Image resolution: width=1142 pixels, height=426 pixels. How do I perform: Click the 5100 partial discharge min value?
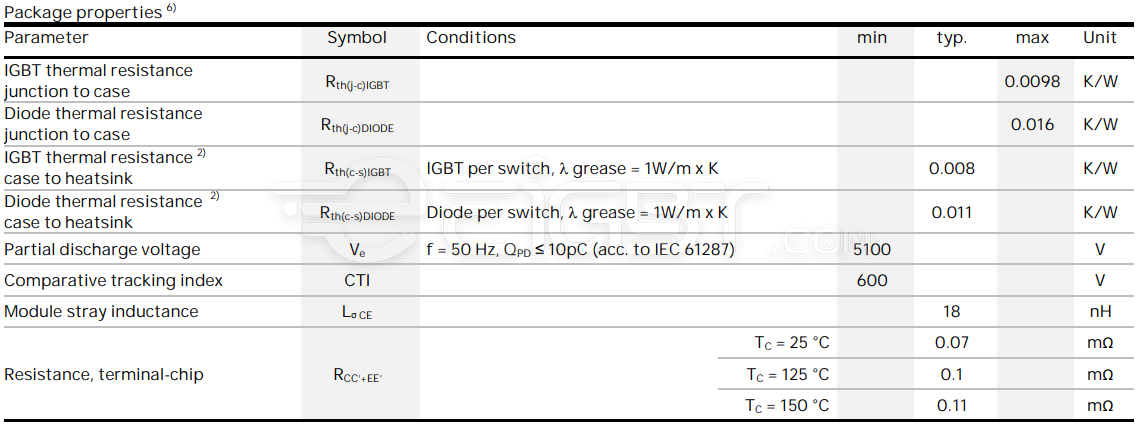coord(872,250)
